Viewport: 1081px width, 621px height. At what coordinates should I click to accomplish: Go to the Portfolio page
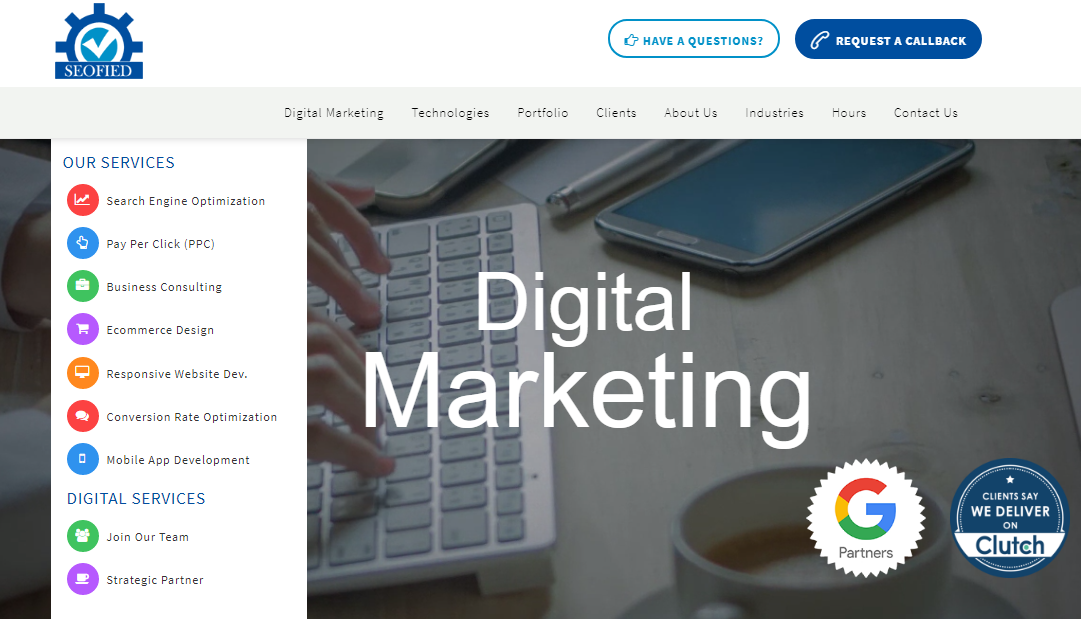click(x=543, y=112)
